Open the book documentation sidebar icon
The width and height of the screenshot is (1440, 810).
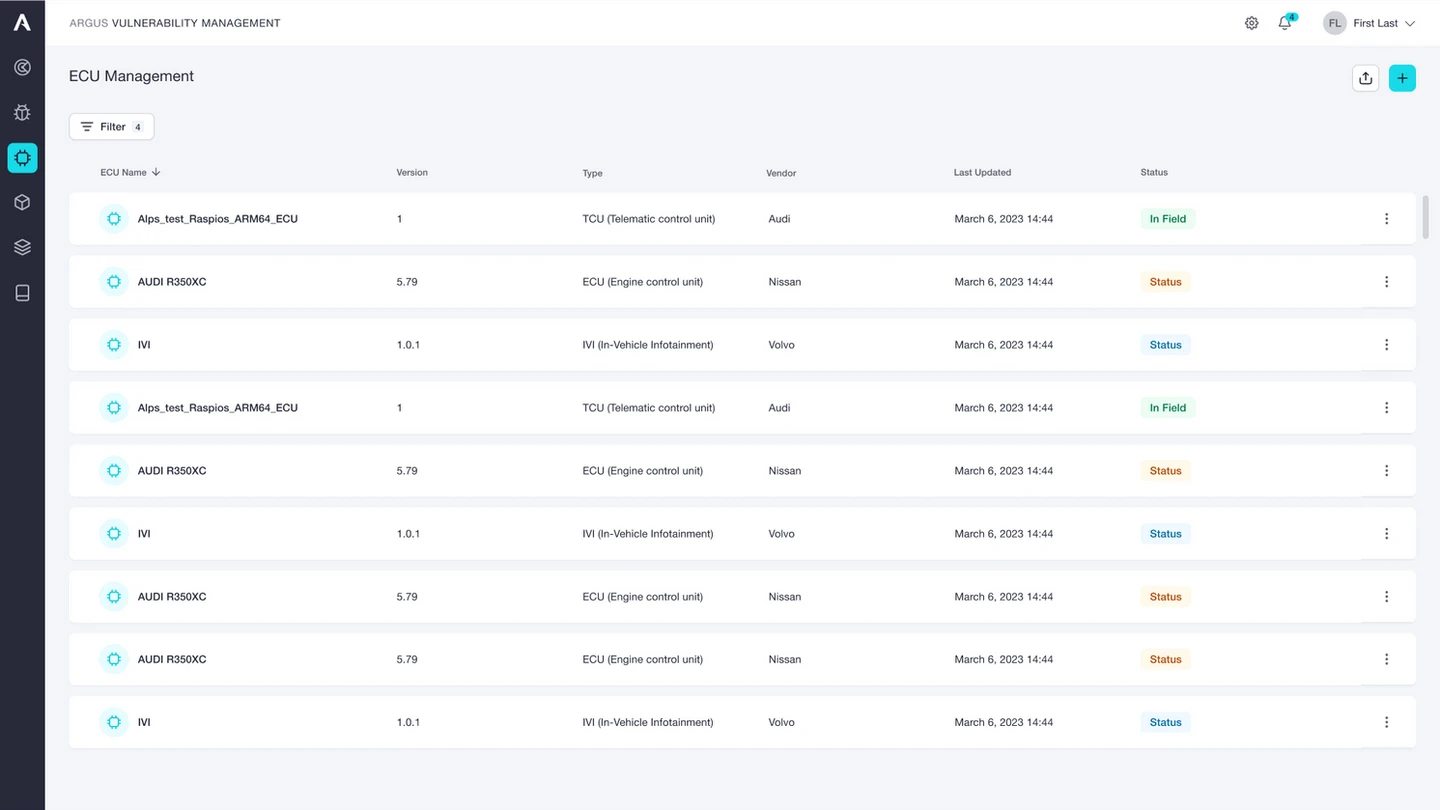tap(22, 292)
